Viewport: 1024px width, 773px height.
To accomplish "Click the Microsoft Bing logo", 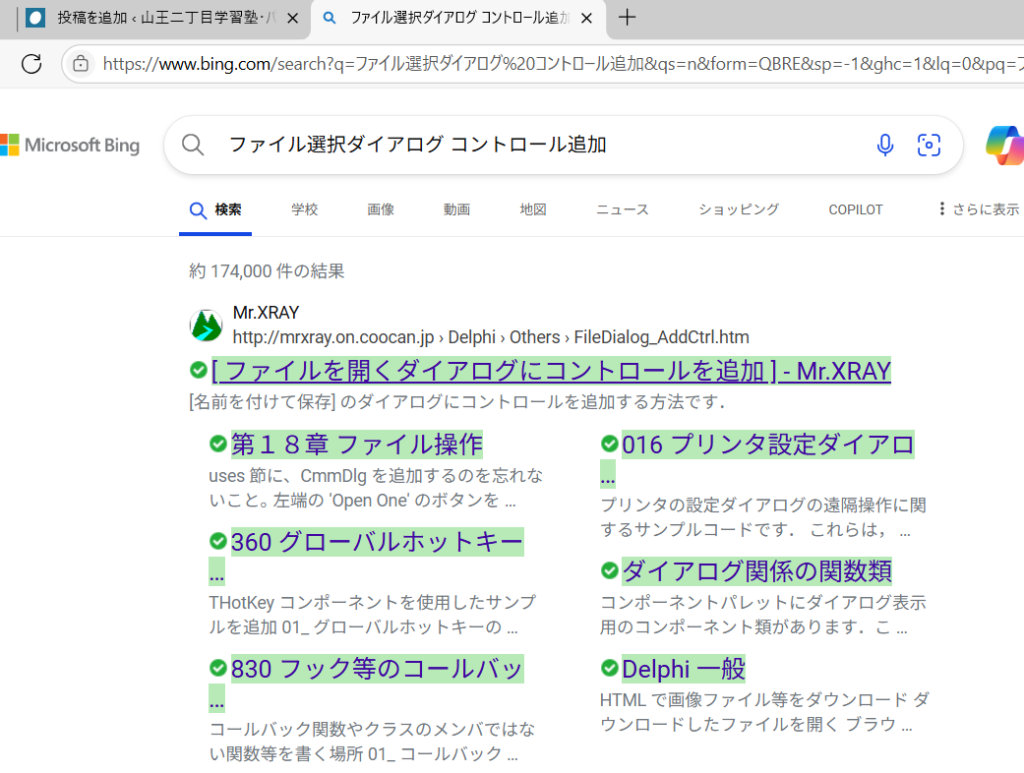I will (x=70, y=145).
